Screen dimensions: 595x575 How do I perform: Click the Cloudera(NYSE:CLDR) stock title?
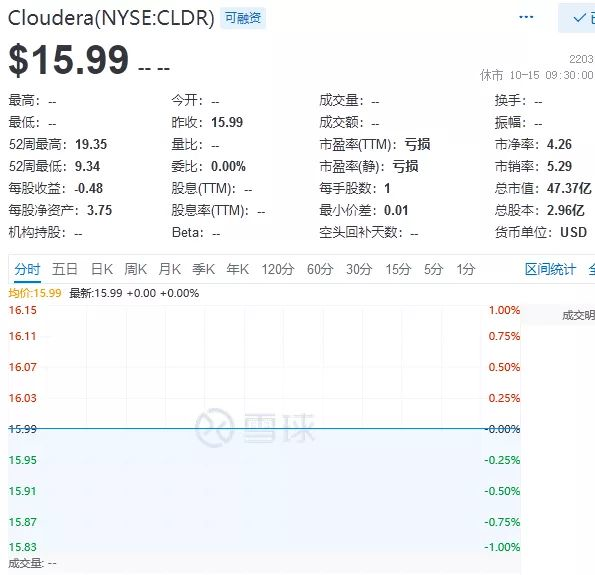pyautogui.click(x=111, y=18)
